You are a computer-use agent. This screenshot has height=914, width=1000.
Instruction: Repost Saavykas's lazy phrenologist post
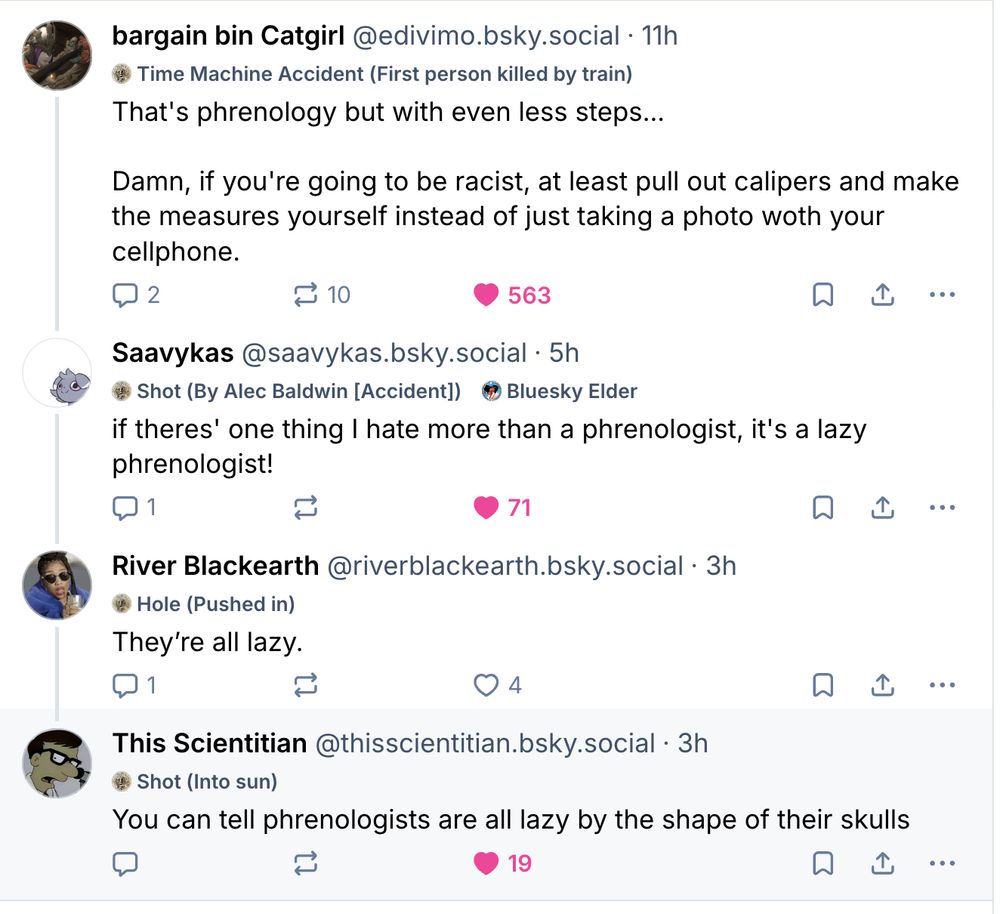coord(306,507)
